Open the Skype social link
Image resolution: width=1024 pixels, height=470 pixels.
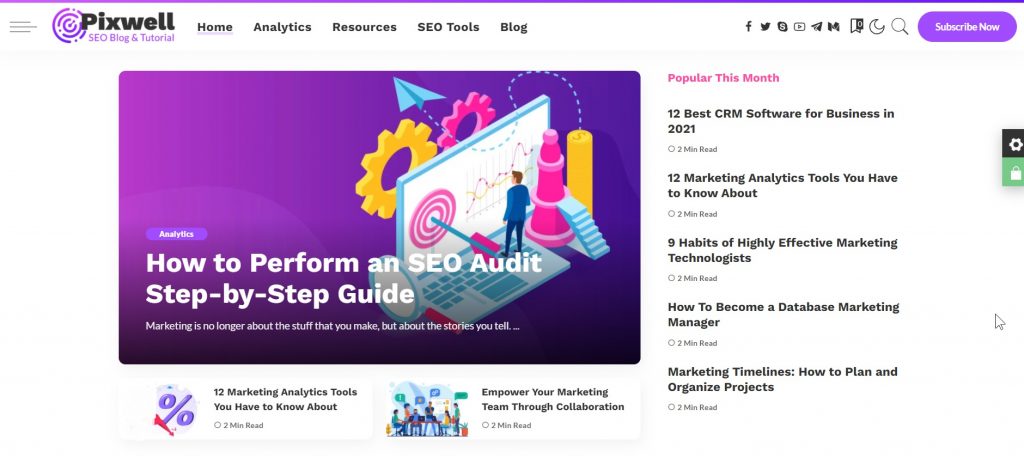pyautogui.click(x=782, y=27)
